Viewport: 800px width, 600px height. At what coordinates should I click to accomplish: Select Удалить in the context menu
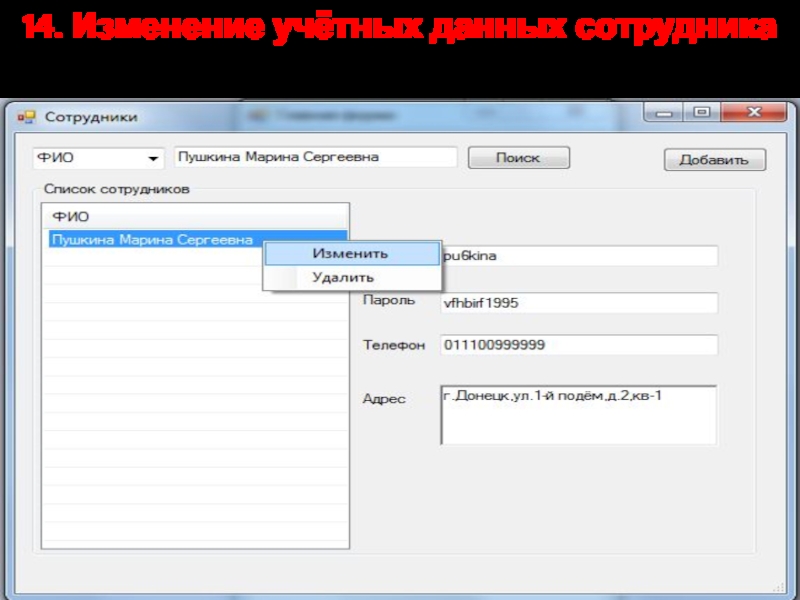[x=343, y=278]
